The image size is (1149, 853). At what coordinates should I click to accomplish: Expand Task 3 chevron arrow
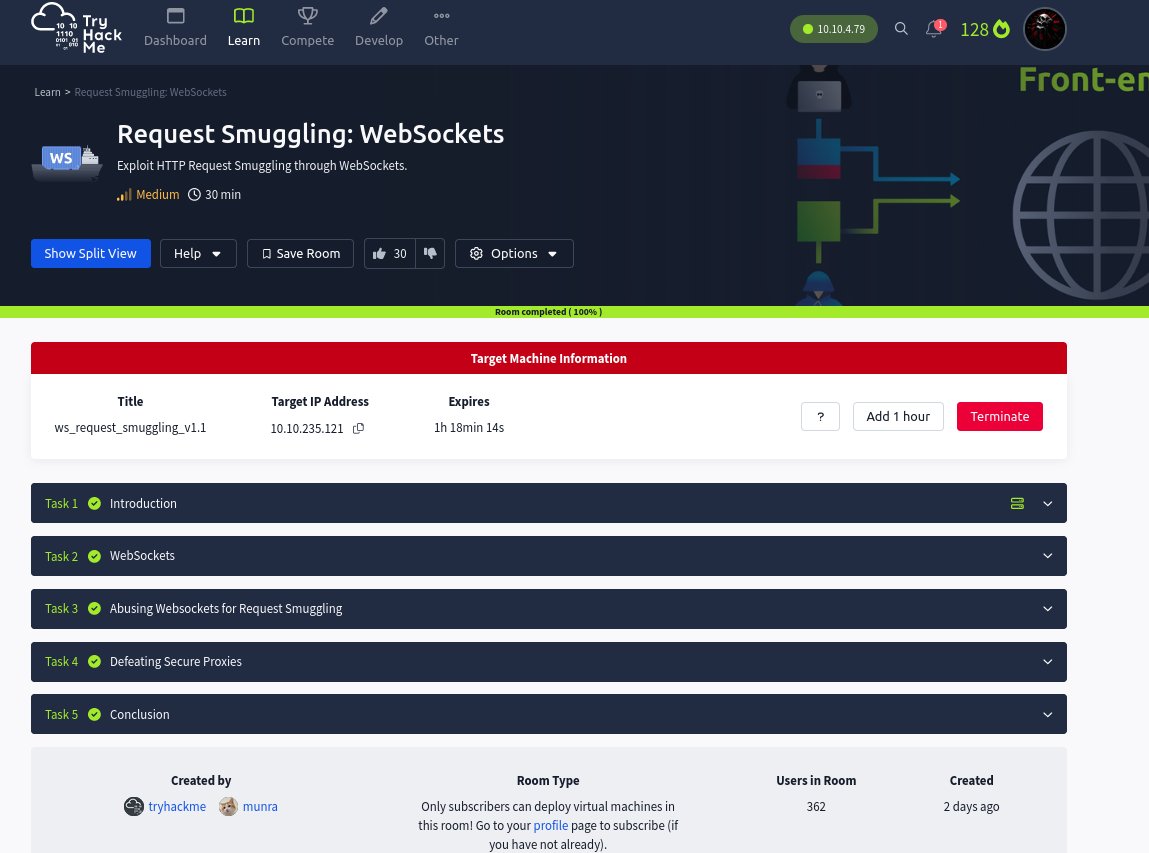tap(1048, 609)
